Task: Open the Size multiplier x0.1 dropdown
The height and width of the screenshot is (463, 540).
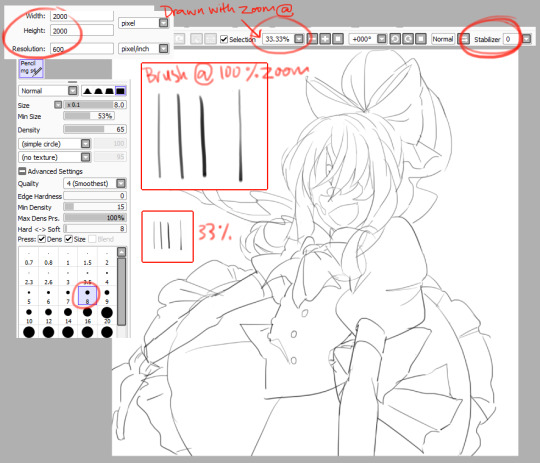Action: click(58, 105)
